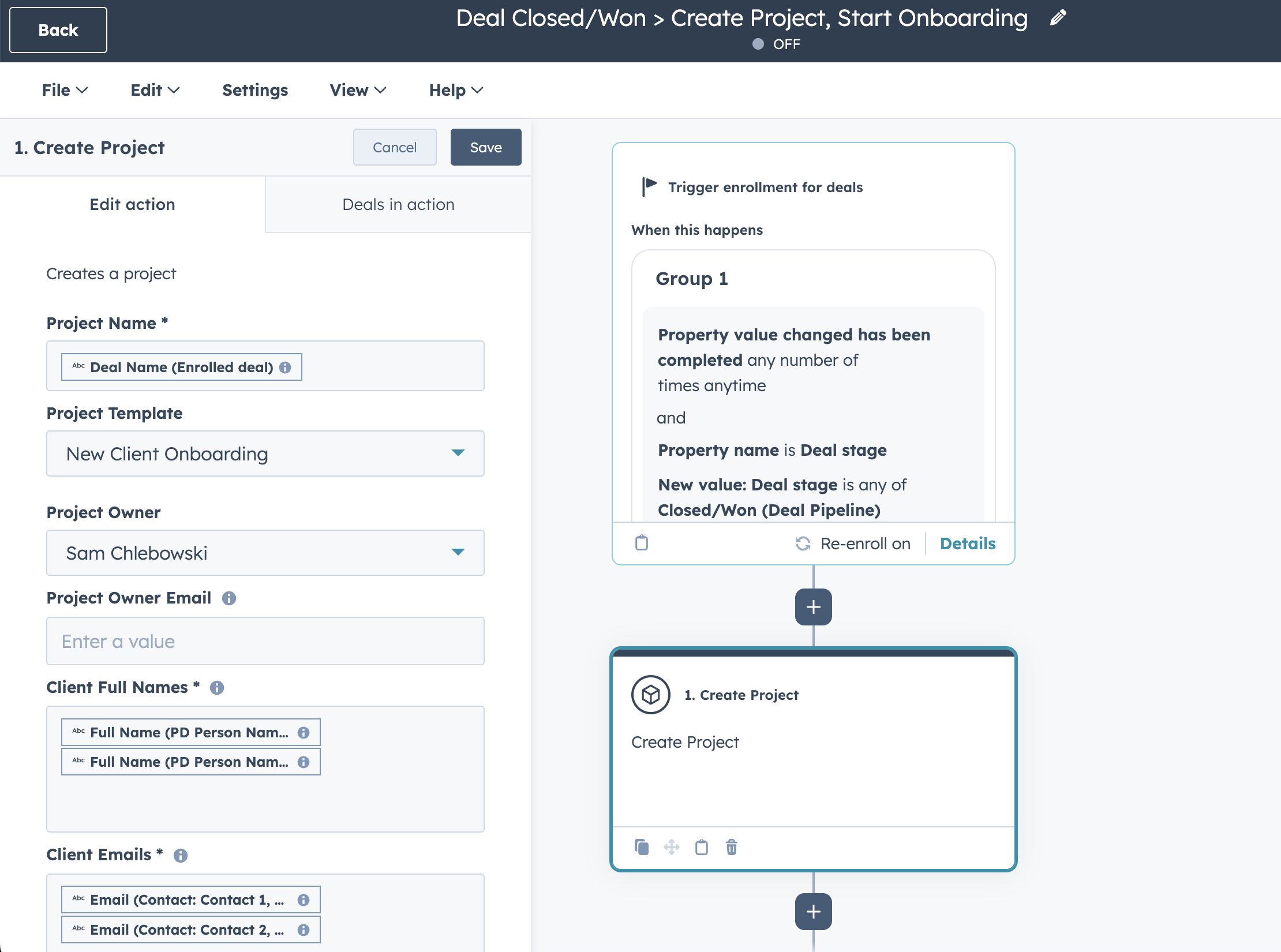Viewport: 1281px width, 952px height.
Task: Click the pencil icon to rename workflow
Action: point(1058,18)
